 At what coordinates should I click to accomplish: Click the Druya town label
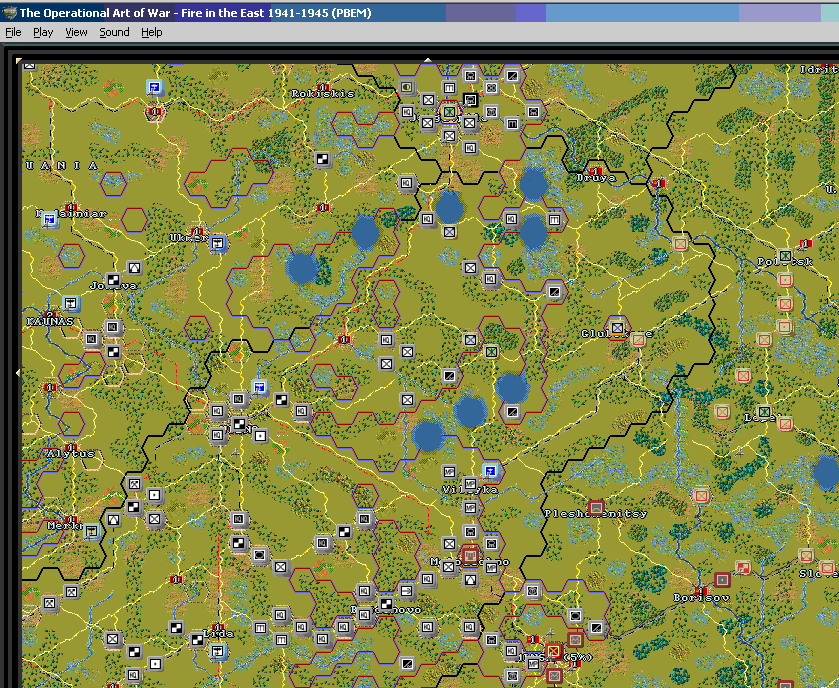[x=596, y=178]
